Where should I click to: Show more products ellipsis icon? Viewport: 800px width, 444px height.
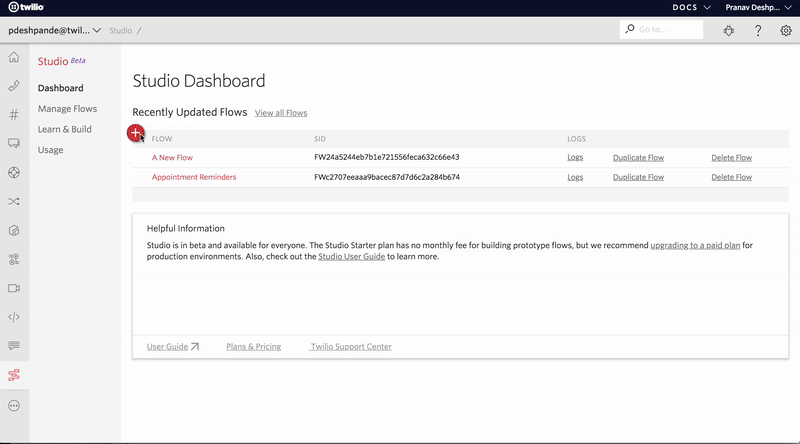(14, 406)
